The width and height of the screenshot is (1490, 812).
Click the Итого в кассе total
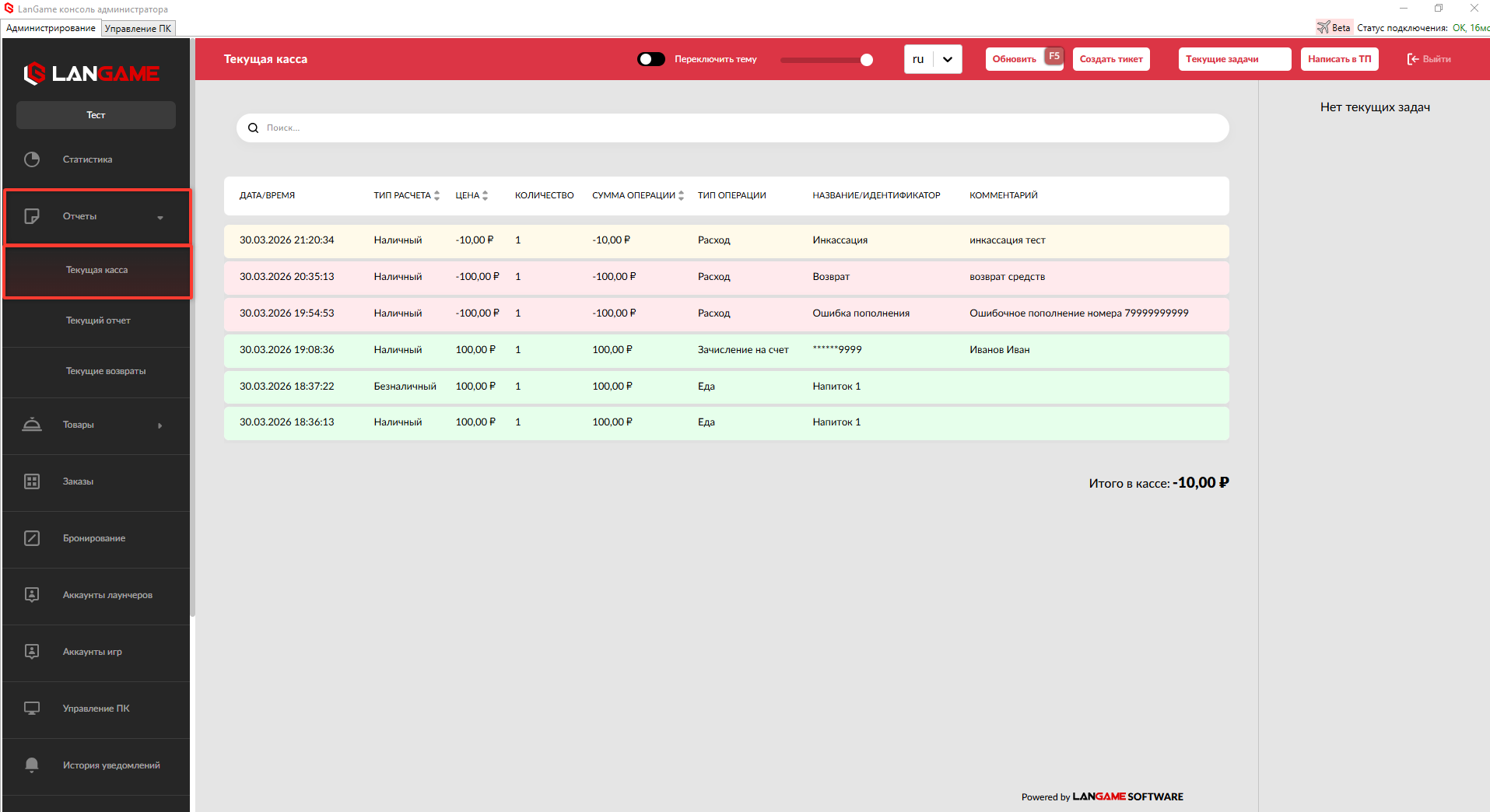pos(1159,483)
